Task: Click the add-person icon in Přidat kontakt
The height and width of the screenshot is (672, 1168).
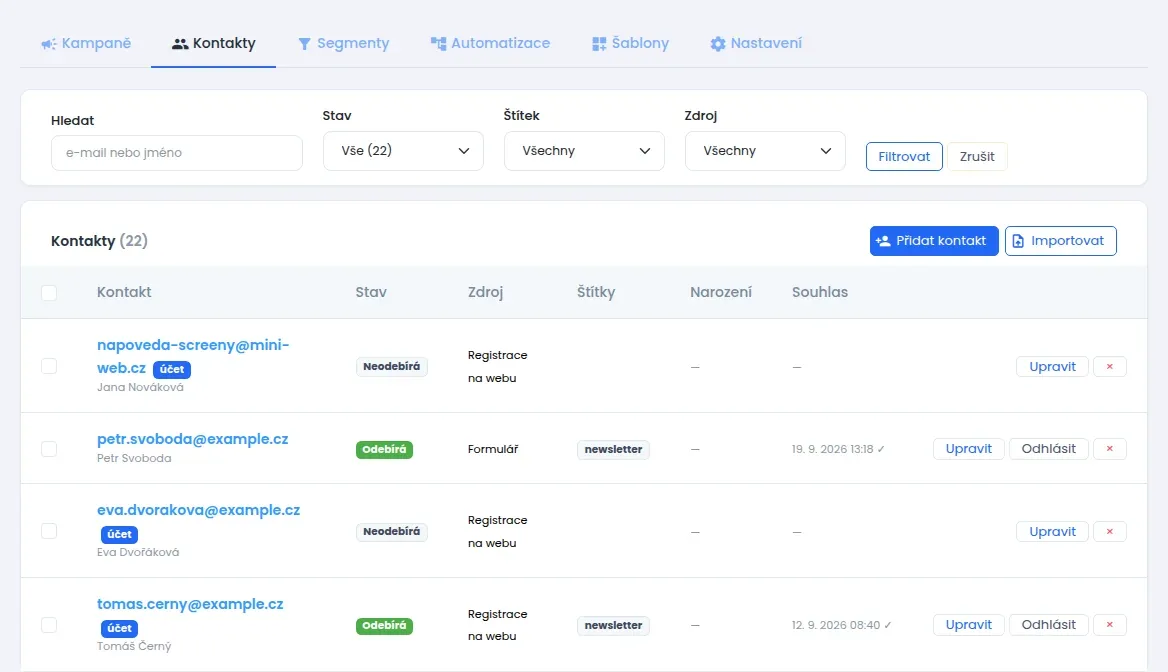Action: pos(883,241)
